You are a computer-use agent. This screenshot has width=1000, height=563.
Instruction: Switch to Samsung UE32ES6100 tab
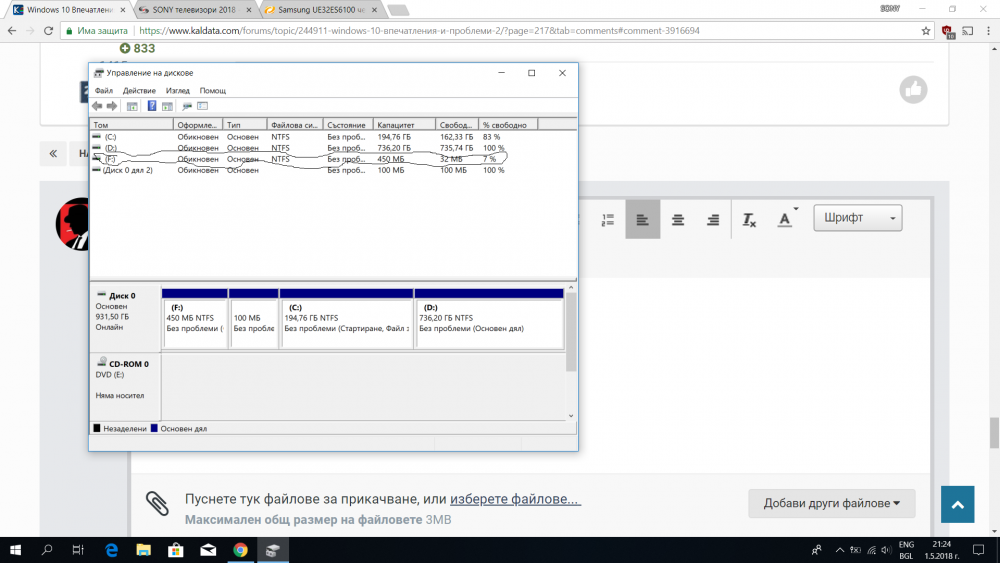click(x=322, y=10)
